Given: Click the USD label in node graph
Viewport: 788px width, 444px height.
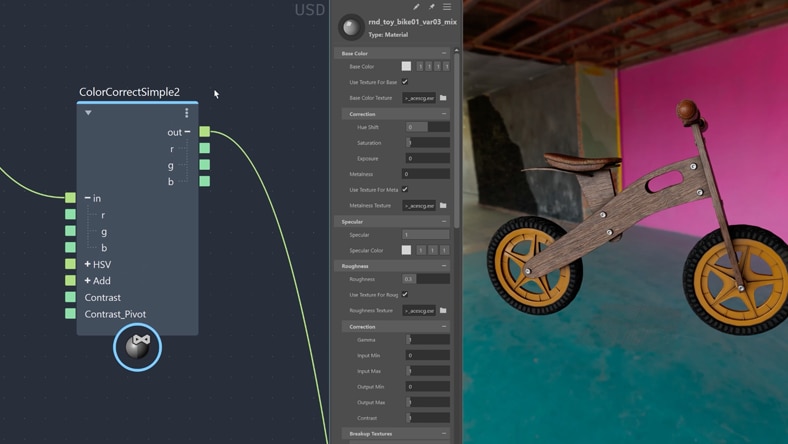Looking at the screenshot, I should point(310,10).
